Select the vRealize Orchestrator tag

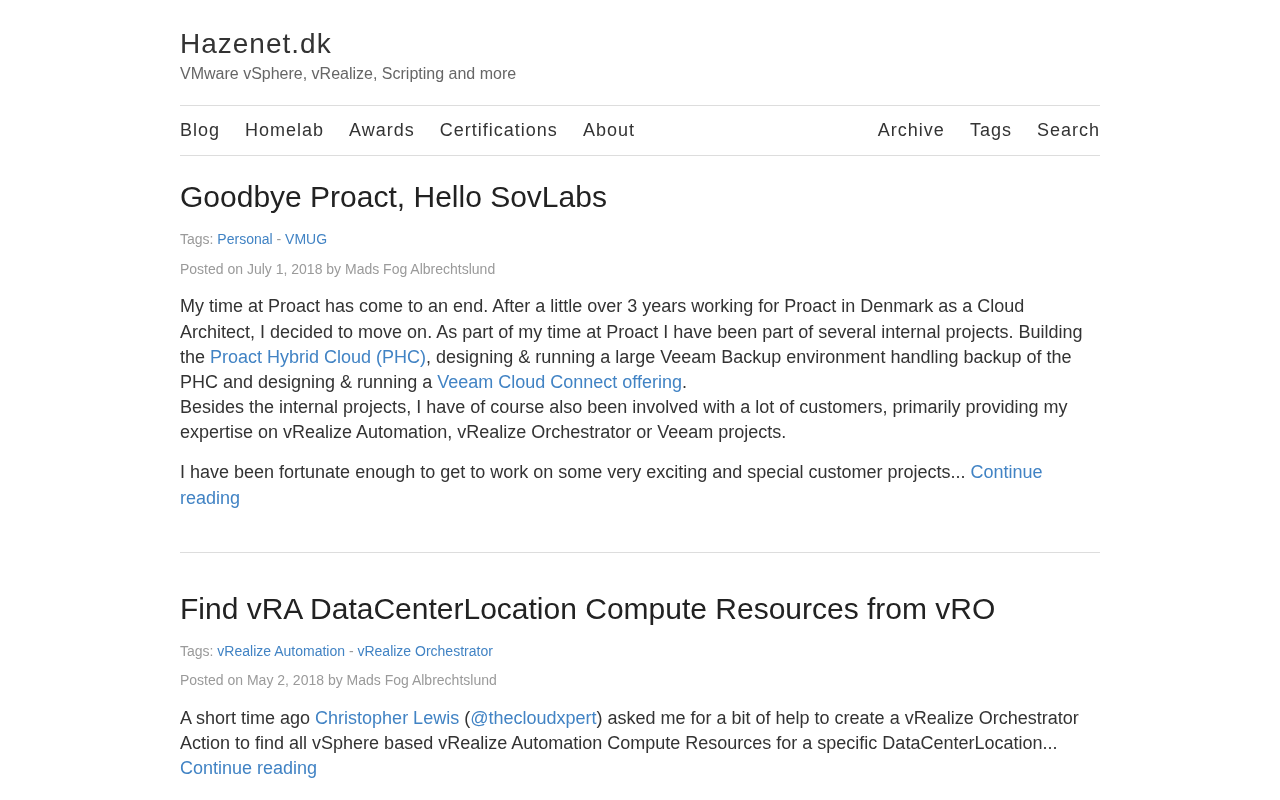[x=425, y=651]
